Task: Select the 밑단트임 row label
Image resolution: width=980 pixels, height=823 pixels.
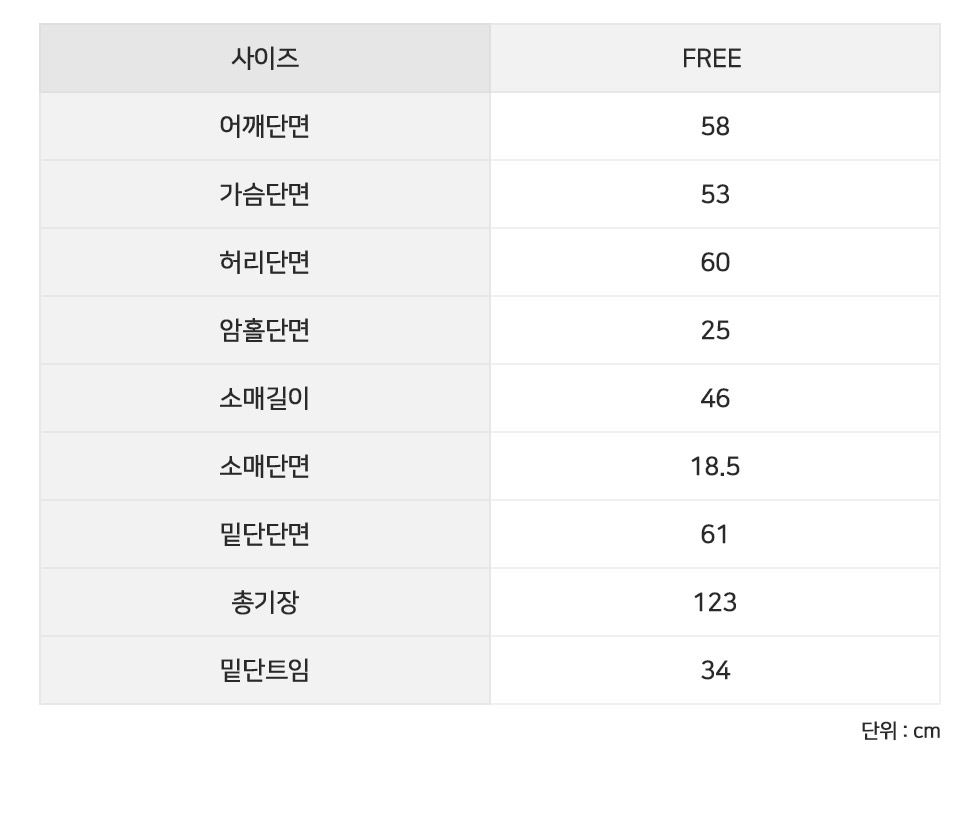Action: (x=264, y=670)
